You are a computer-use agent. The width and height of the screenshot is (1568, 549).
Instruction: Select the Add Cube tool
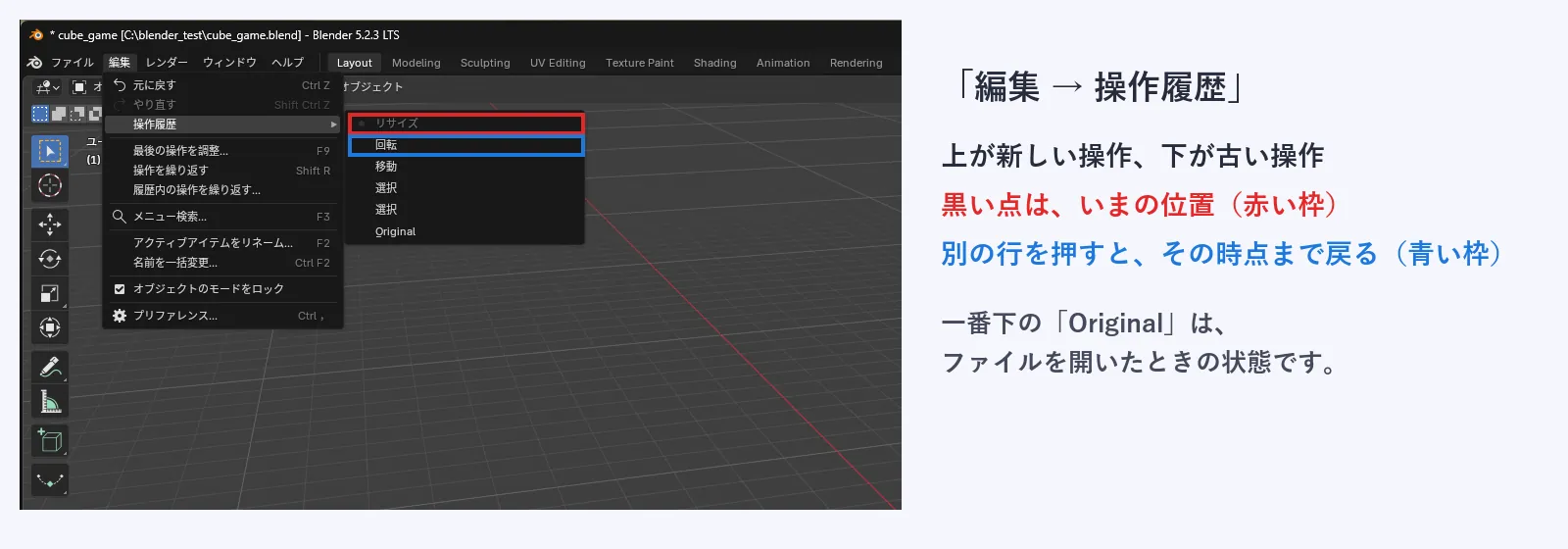pyautogui.click(x=50, y=440)
